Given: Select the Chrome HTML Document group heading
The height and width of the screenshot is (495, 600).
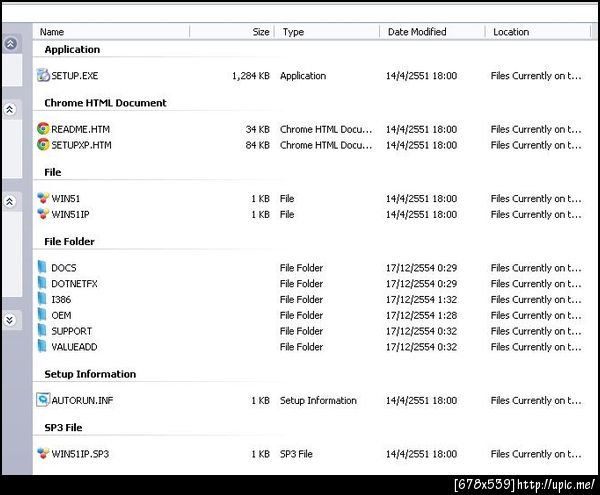Looking at the screenshot, I should [x=105, y=103].
